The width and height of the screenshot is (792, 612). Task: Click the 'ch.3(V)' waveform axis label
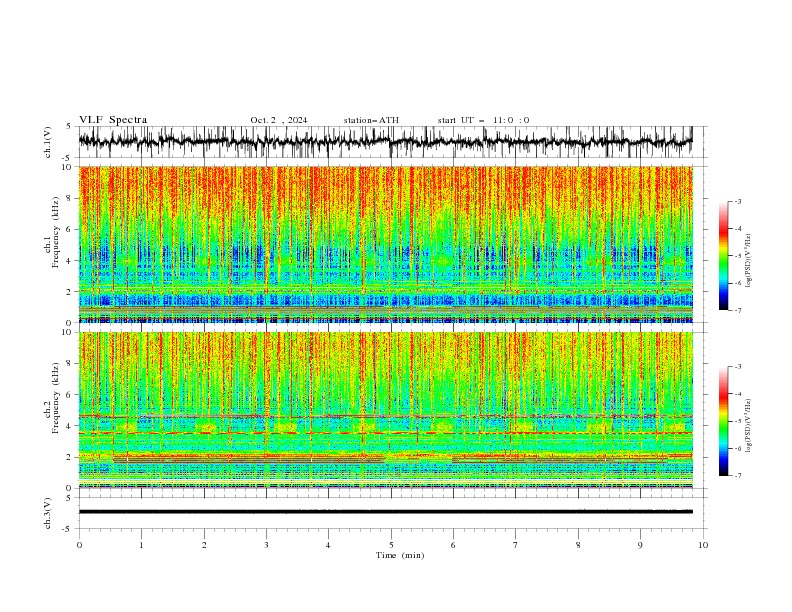click(x=48, y=513)
